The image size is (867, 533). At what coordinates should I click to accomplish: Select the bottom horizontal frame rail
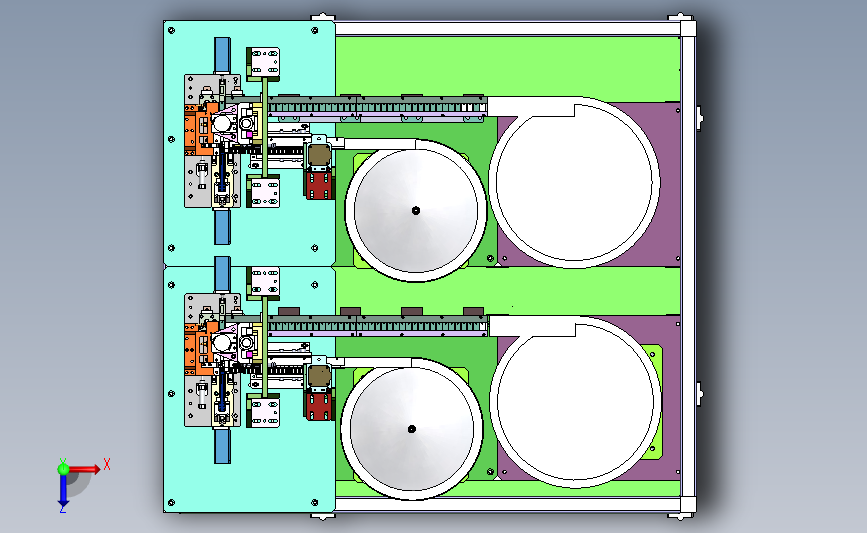tap(508, 504)
